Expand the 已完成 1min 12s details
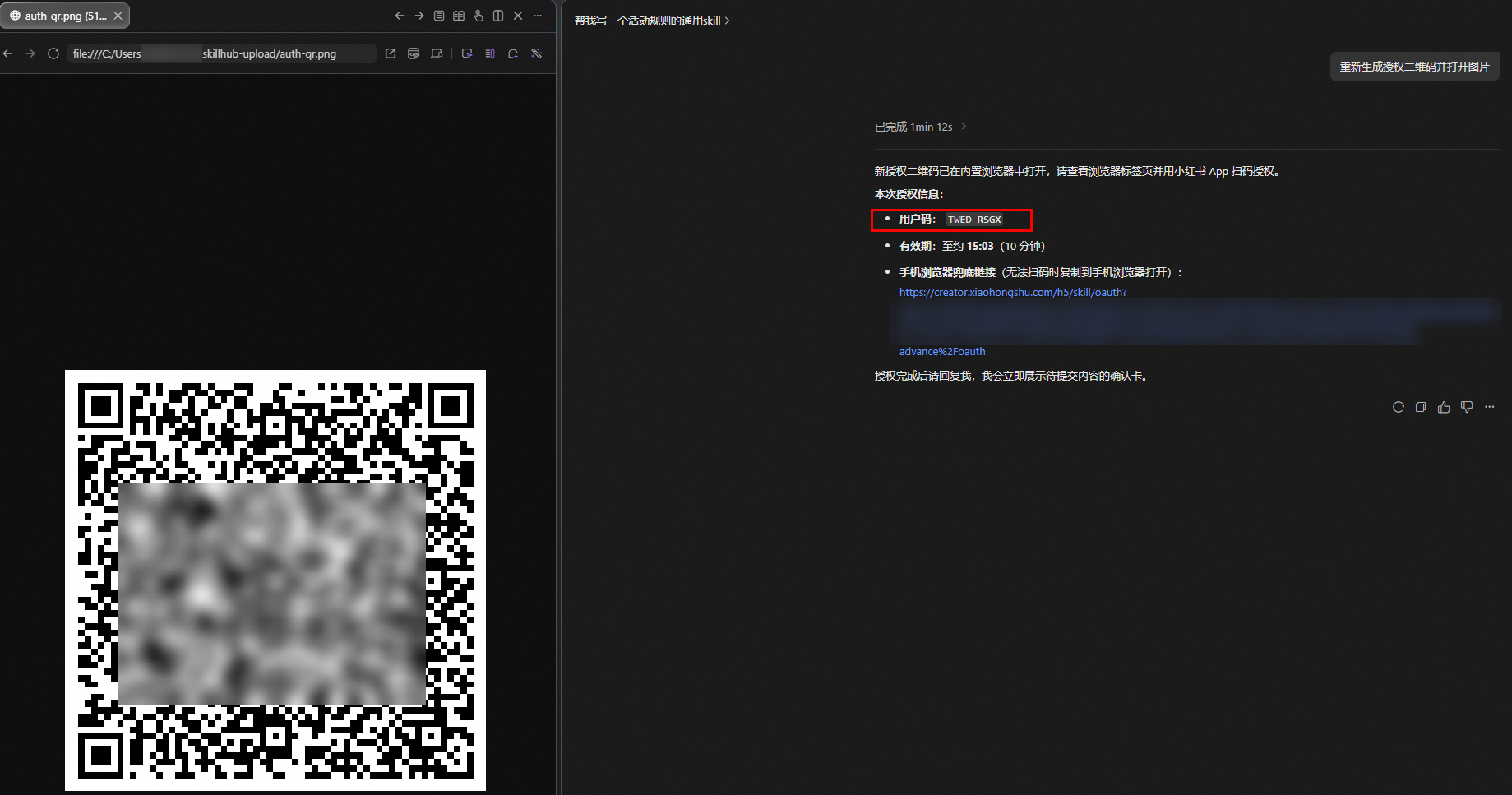1512x795 pixels. 920,127
